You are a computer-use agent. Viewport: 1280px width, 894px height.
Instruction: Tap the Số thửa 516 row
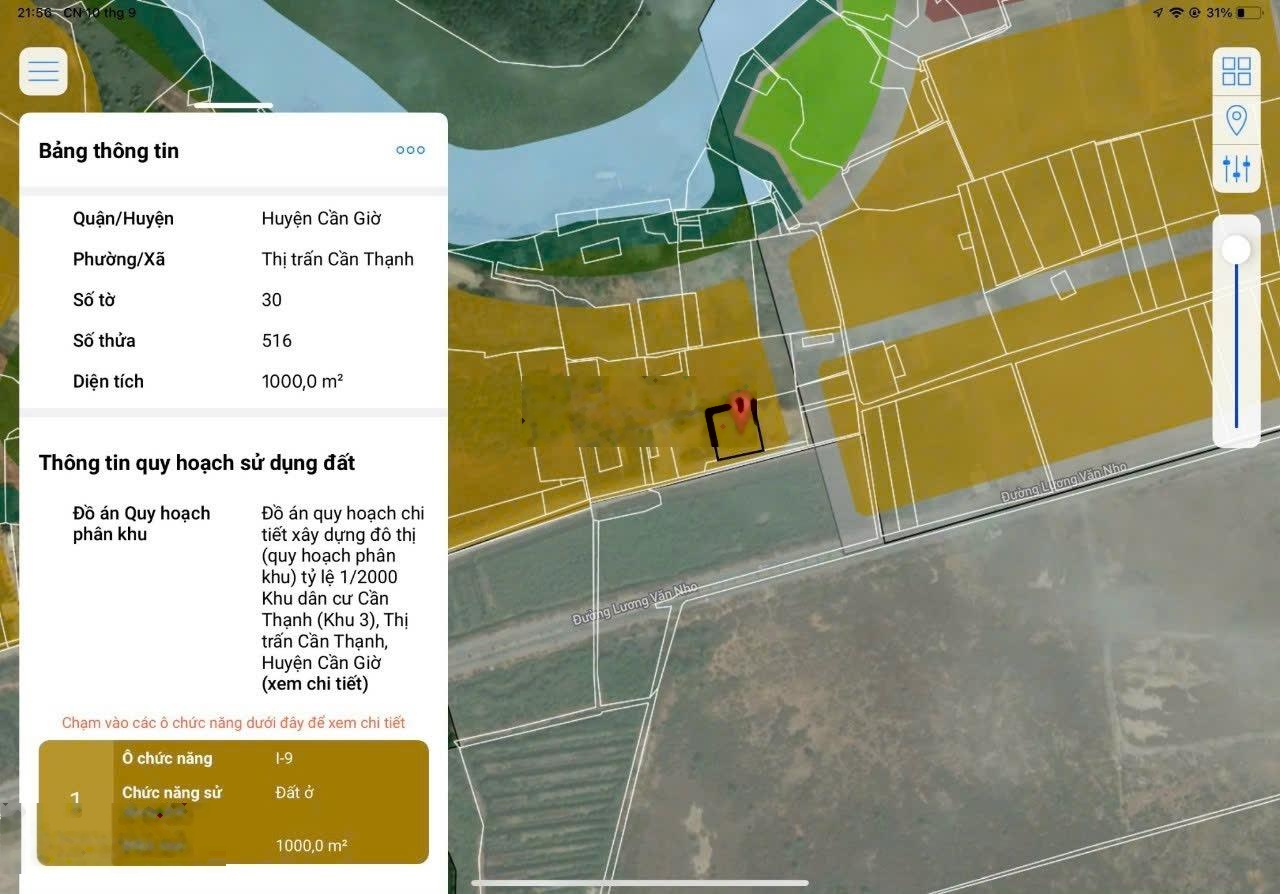[x=233, y=340]
